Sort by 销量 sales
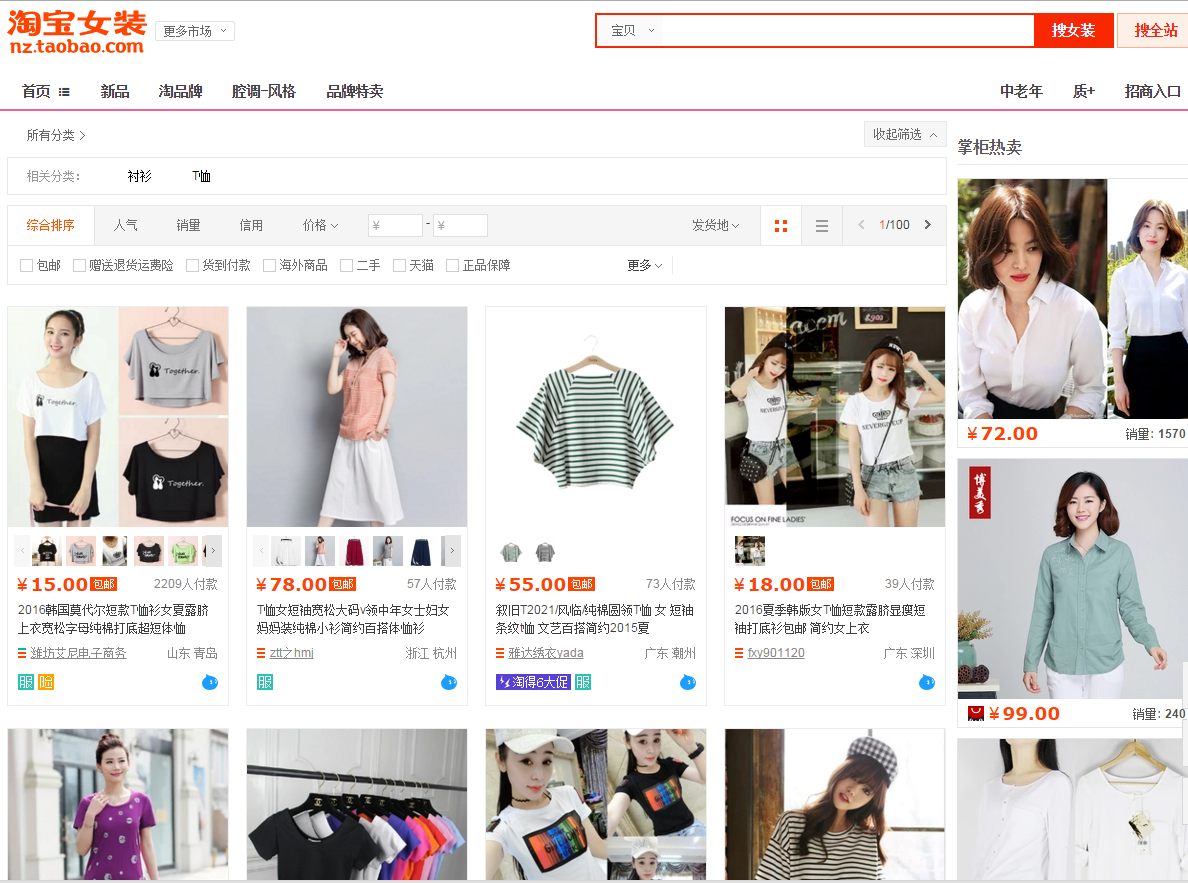Screen dimensions: 1188x883 (189, 225)
